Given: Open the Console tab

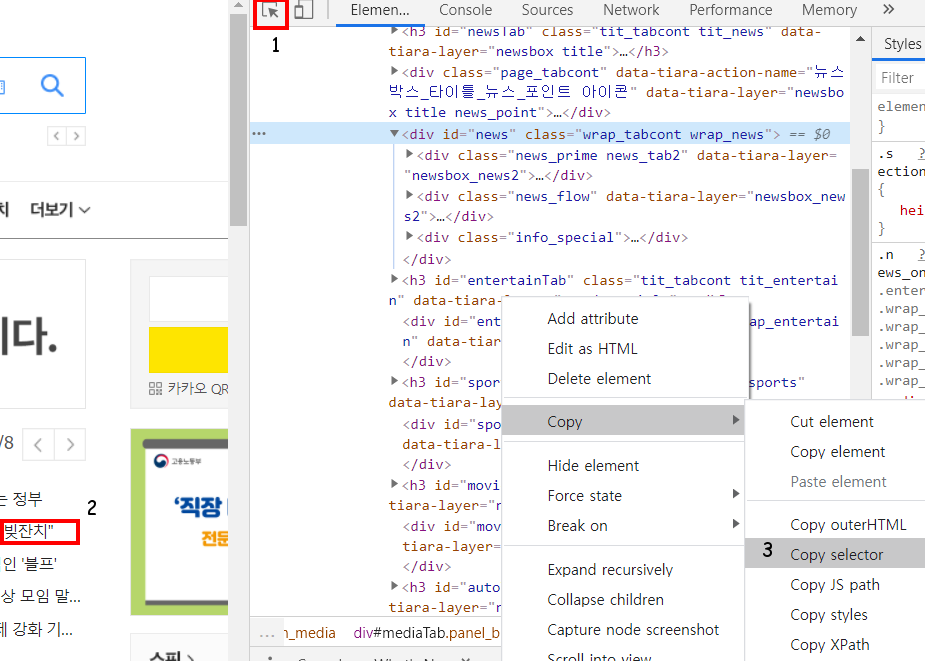Looking at the screenshot, I should pos(465,10).
